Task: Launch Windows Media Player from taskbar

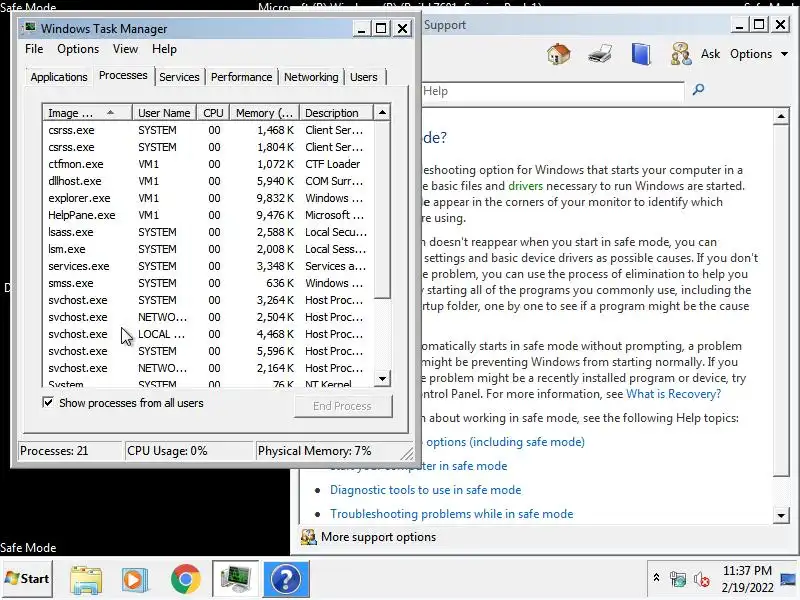Action: pyautogui.click(x=135, y=580)
